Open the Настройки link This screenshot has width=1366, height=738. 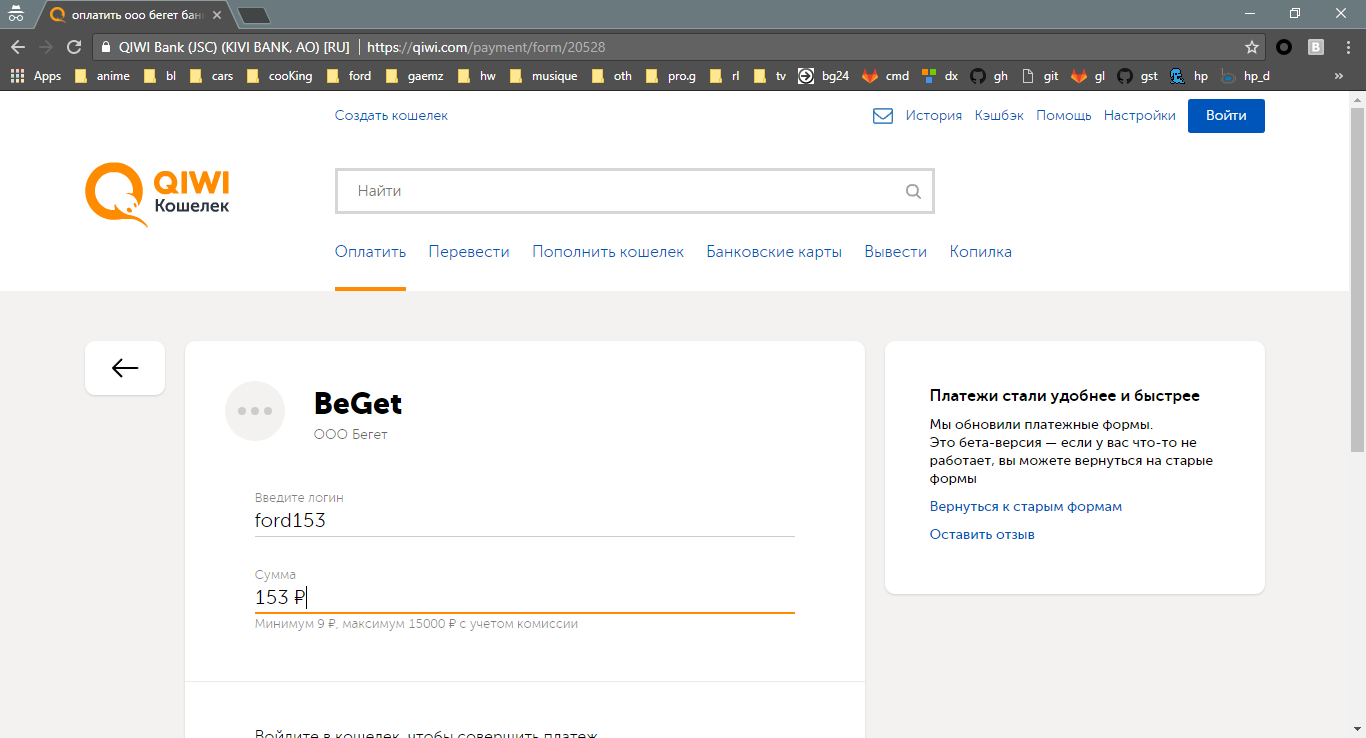pyautogui.click(x=1140, y=116)
